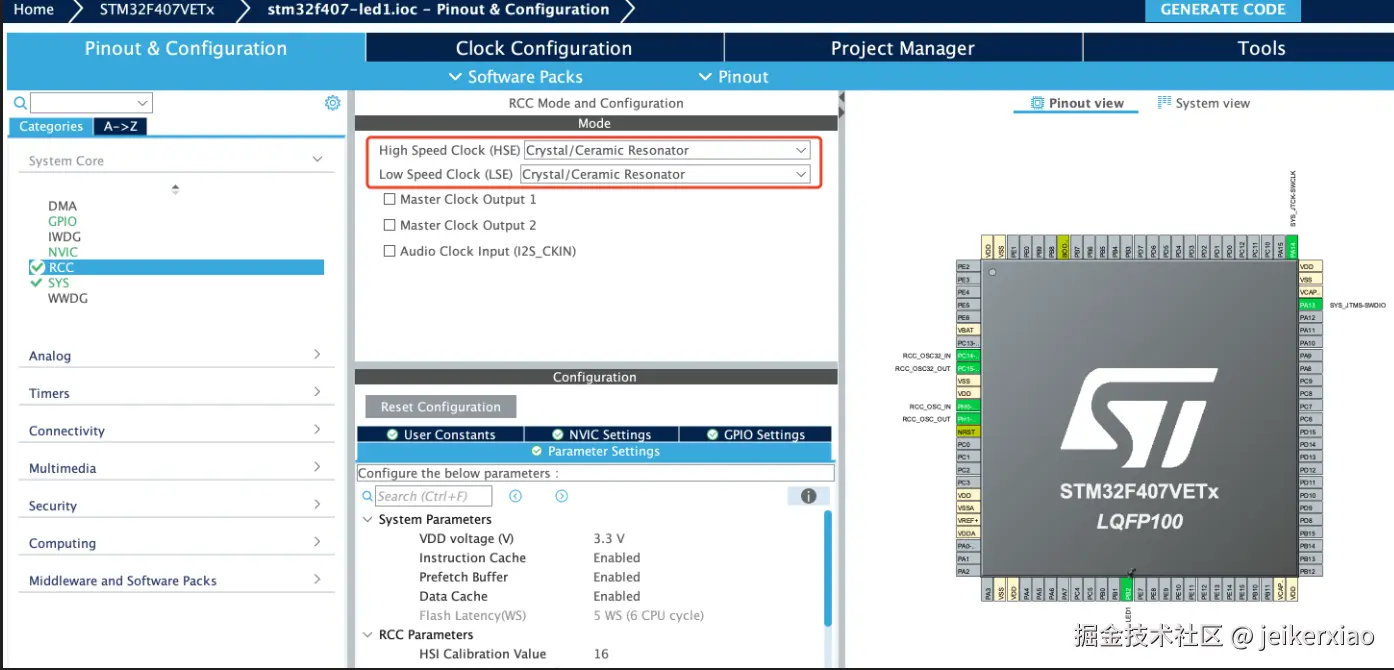Select pin PC14 labeled RCC_OSC32_IN
This screenshot has height=670, width=1394.
[x=968, y=355]
